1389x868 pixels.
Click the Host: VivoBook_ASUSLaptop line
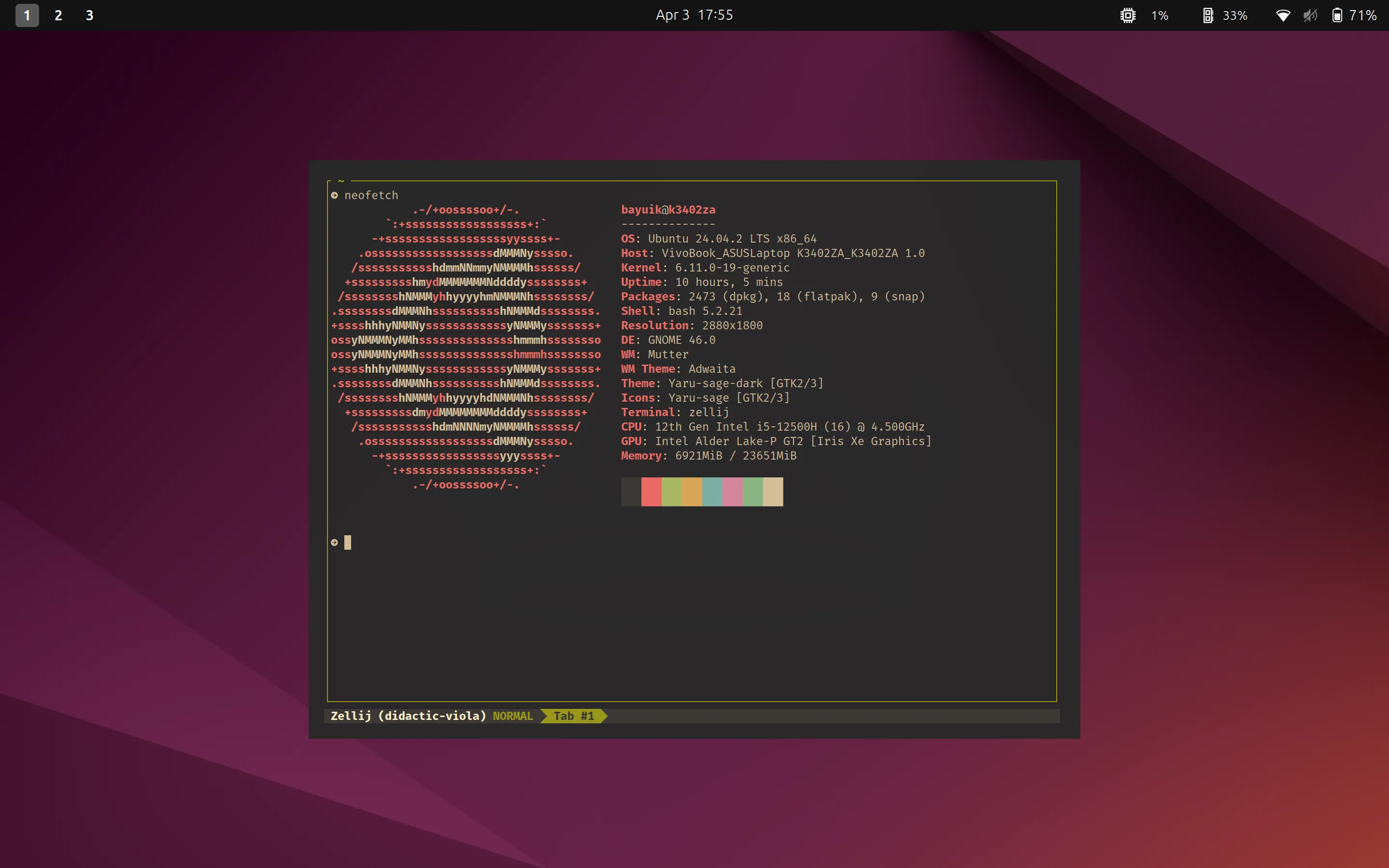coord(773,253)
